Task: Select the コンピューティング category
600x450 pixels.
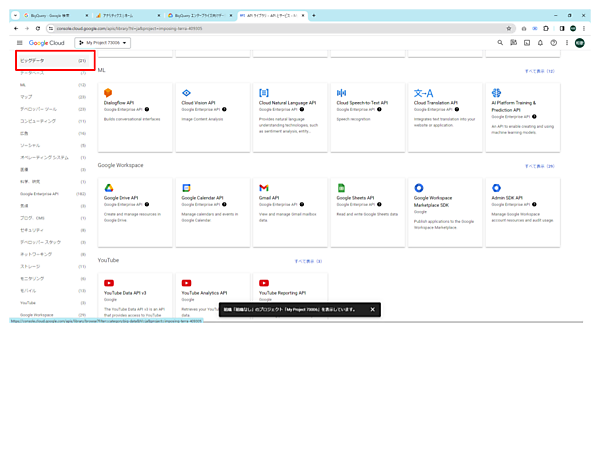Action: [53, 121]
